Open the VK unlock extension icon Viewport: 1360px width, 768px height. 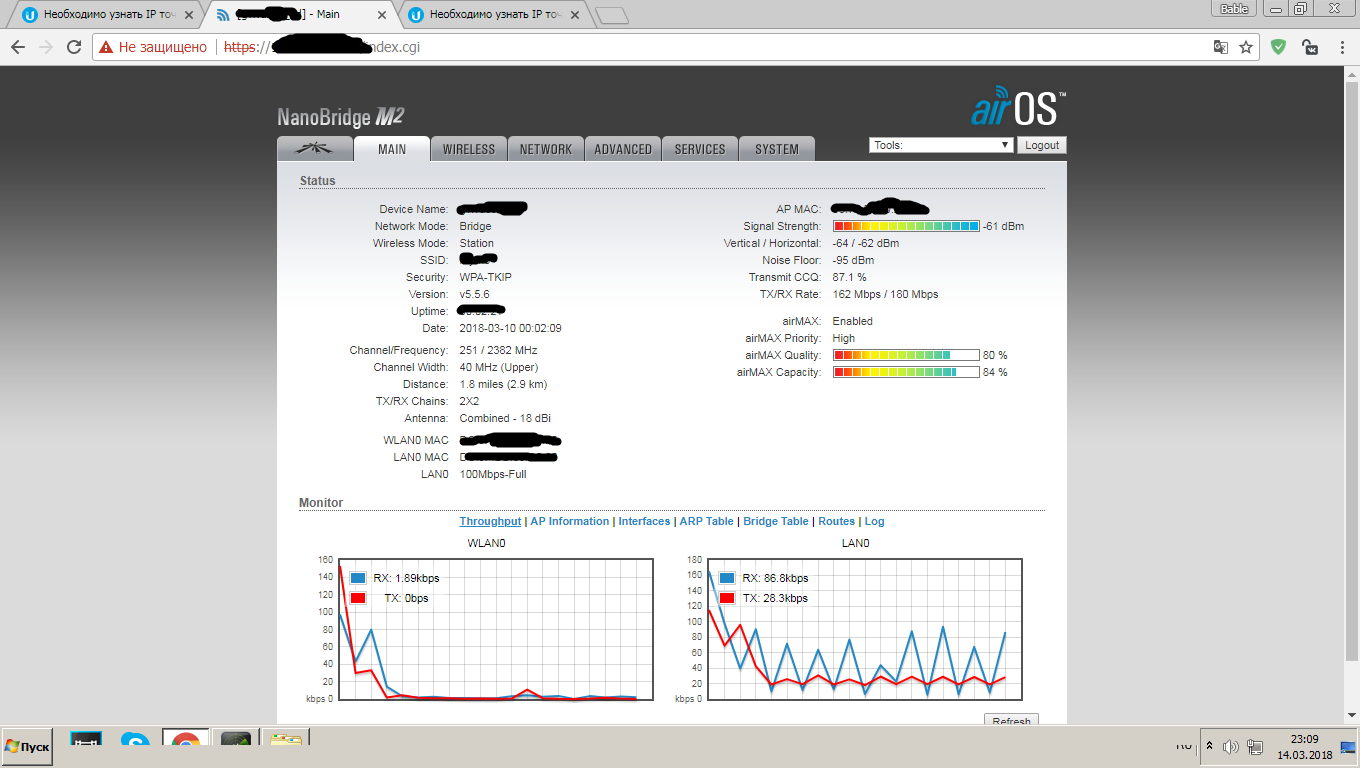[1309, 47]
